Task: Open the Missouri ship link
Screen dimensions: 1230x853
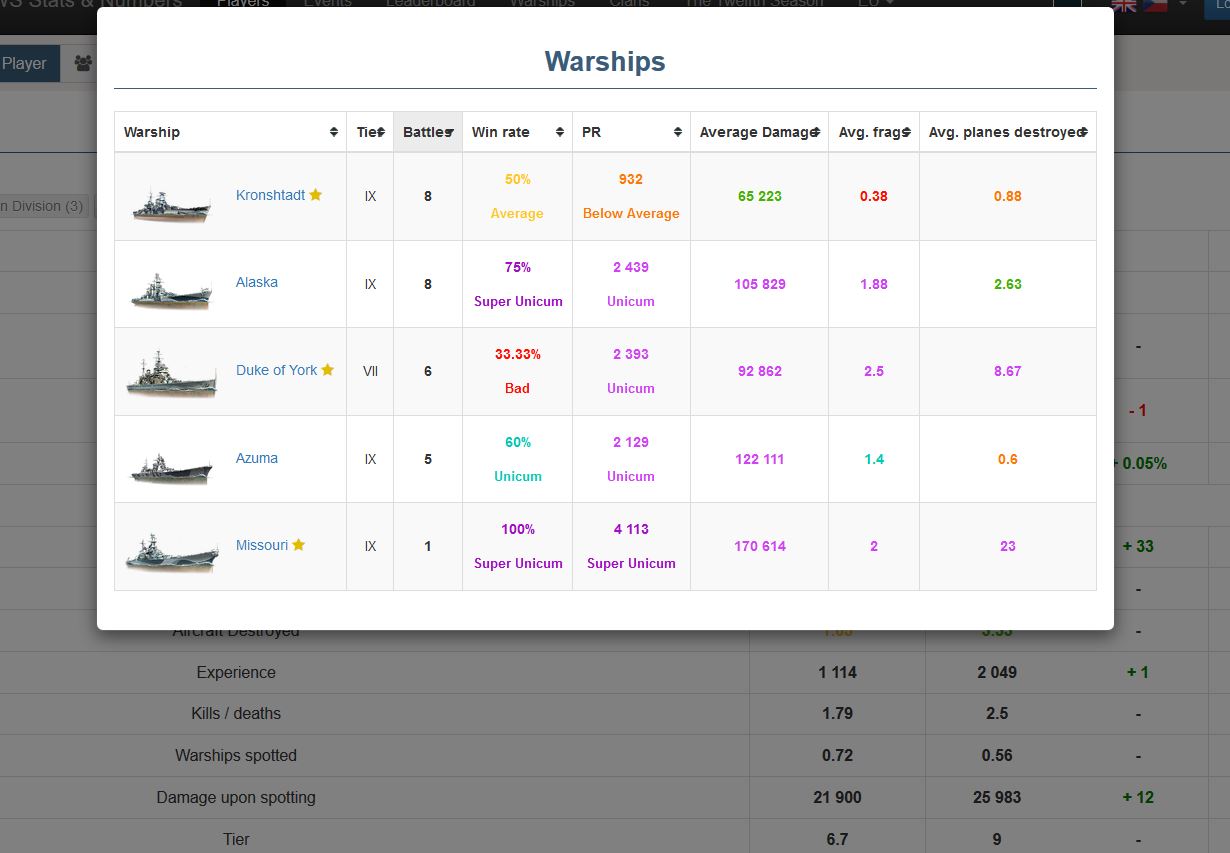Action: (262, 545)
